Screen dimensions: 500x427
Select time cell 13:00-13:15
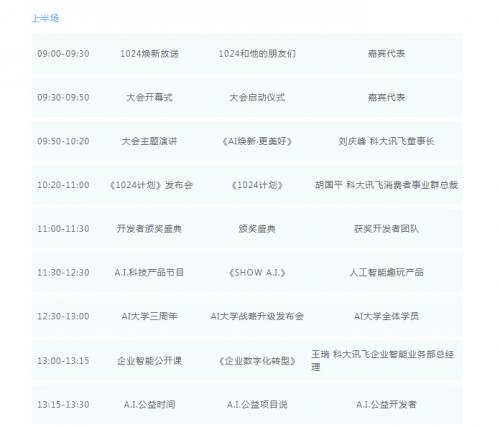pyautogui.click(x=63, y=361)
